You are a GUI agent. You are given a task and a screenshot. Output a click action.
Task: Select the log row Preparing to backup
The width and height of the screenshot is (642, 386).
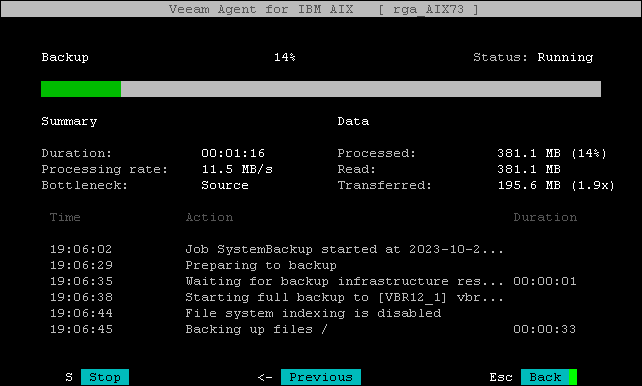point(313,265)
